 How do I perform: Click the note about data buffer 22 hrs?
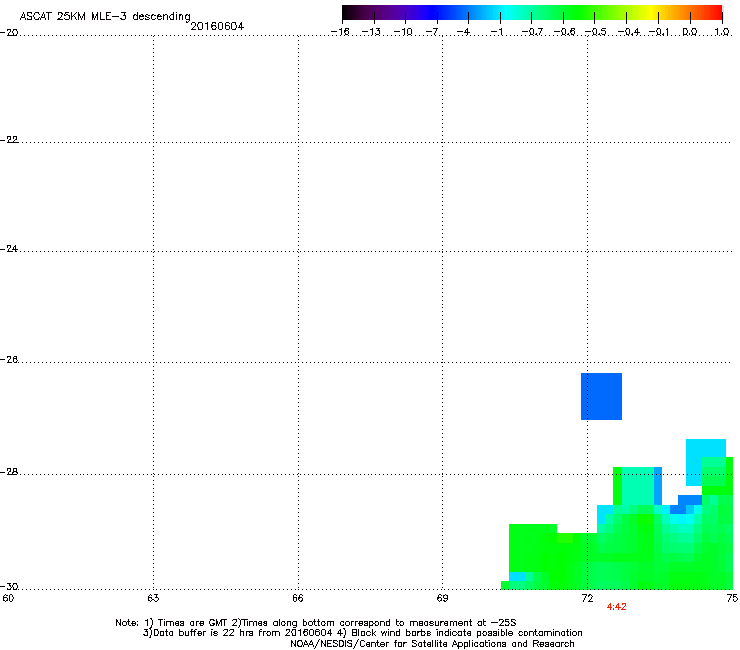tap(239, 633)
